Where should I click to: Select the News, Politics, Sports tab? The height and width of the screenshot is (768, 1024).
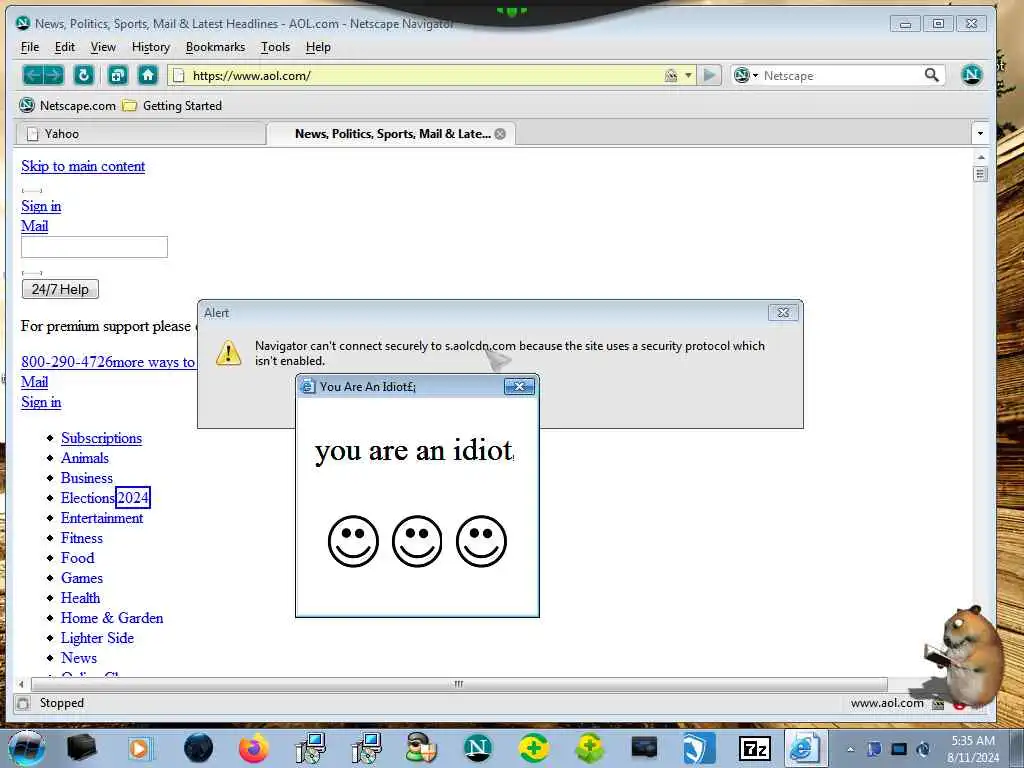coord(392,134)
